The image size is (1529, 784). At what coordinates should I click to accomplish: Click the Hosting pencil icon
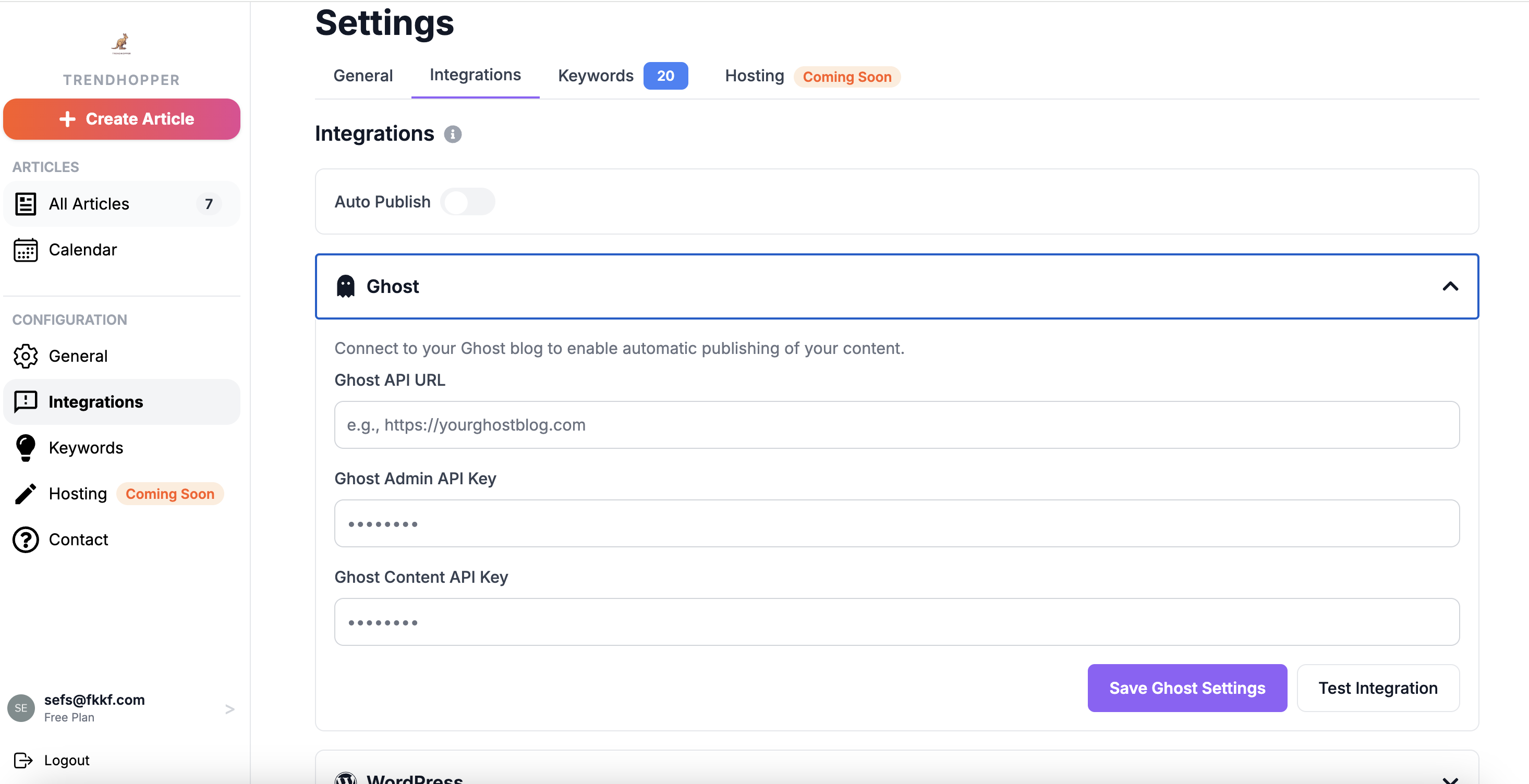pos(26,494)
